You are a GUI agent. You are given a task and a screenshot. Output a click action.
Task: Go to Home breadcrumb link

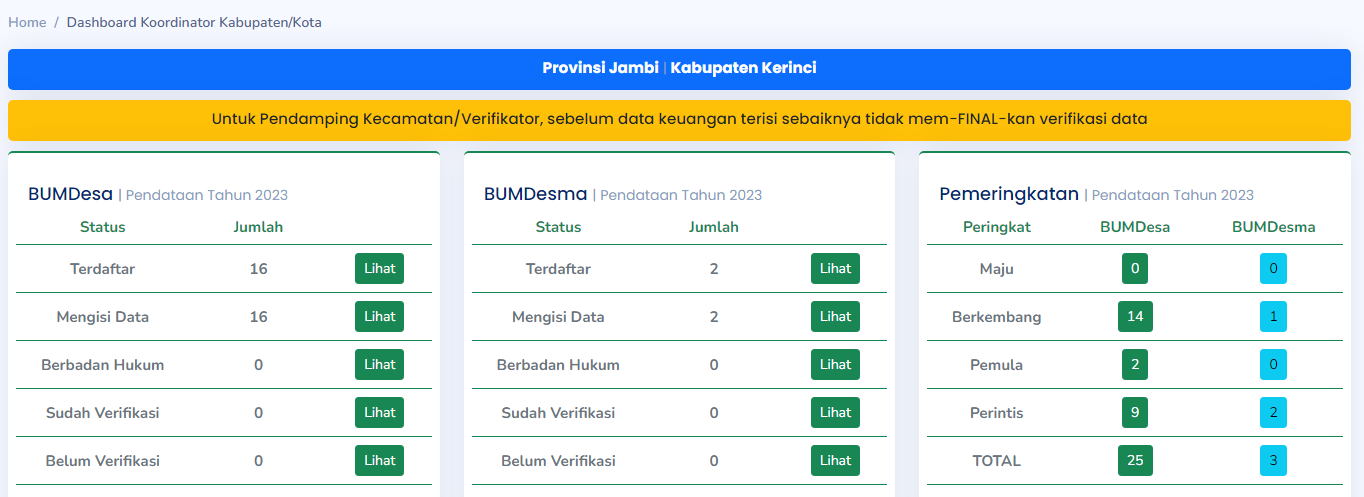pyautogui.click(x=27, y=22)
